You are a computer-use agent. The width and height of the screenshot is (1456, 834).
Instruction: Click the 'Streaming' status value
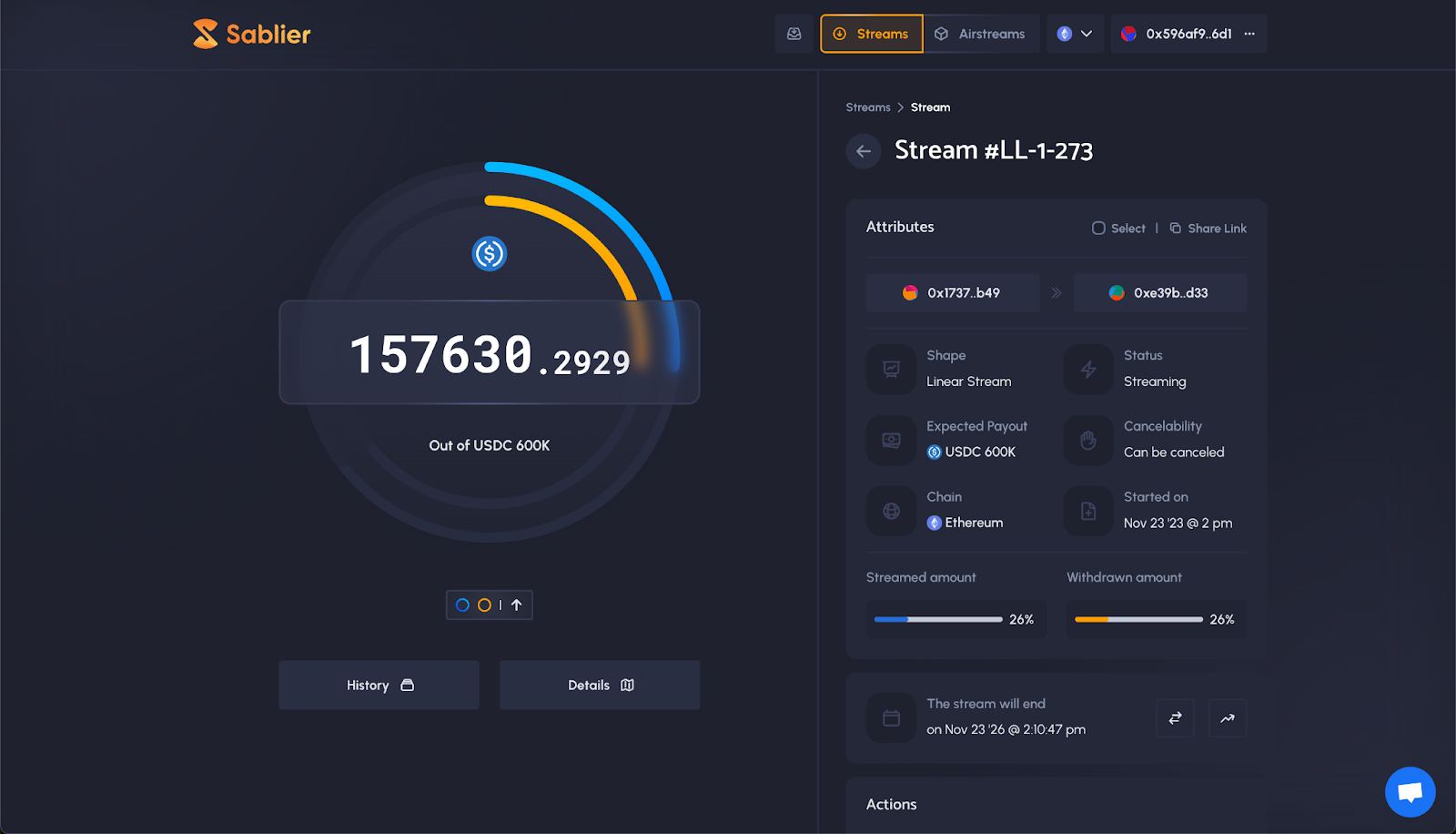point(1155,381)
